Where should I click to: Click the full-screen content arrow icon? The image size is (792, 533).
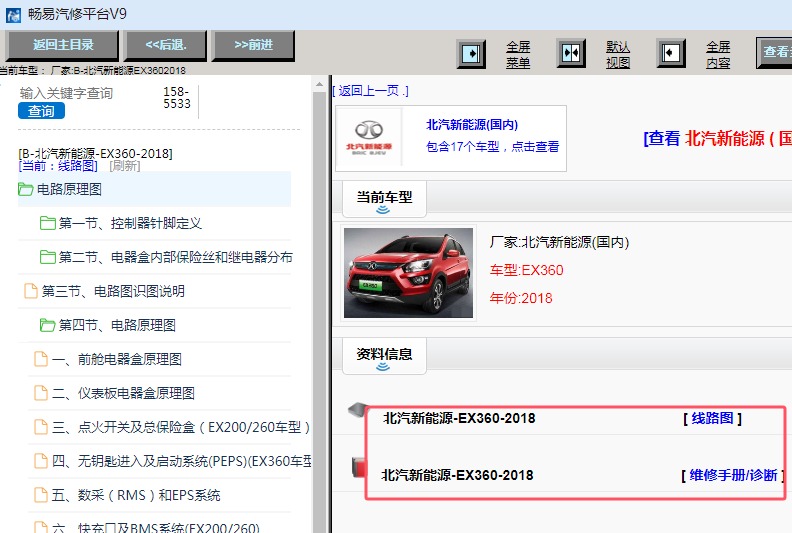(671, 54)
